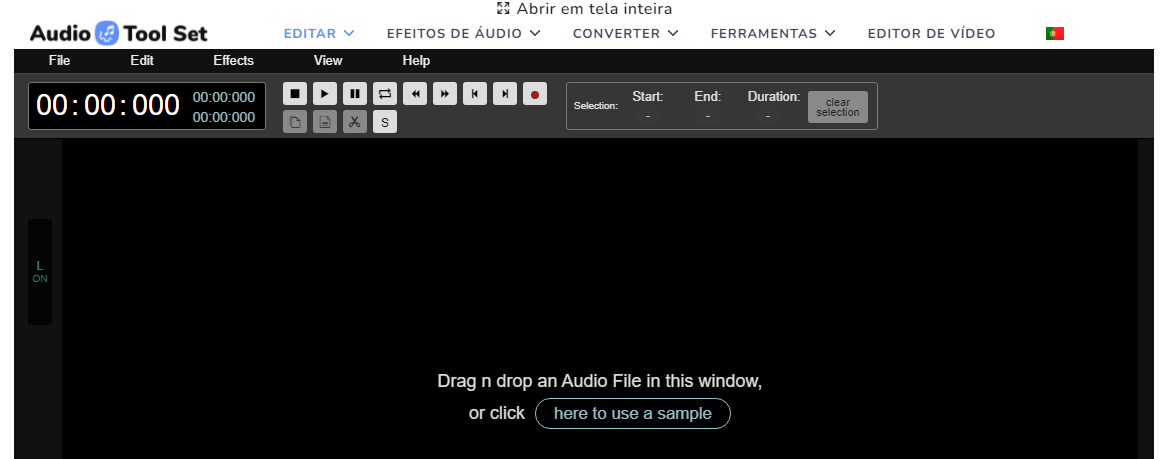Toggle the L channel ON switch
The image size is (1167, 459).
[40, 272]
